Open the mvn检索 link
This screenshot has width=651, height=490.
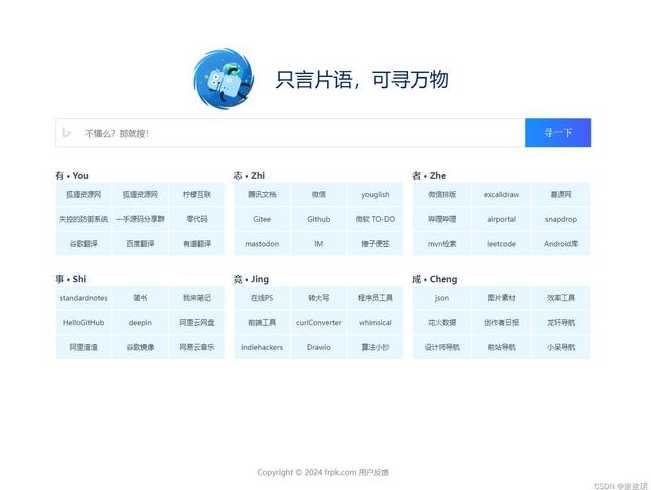click(x=442, y=243)
